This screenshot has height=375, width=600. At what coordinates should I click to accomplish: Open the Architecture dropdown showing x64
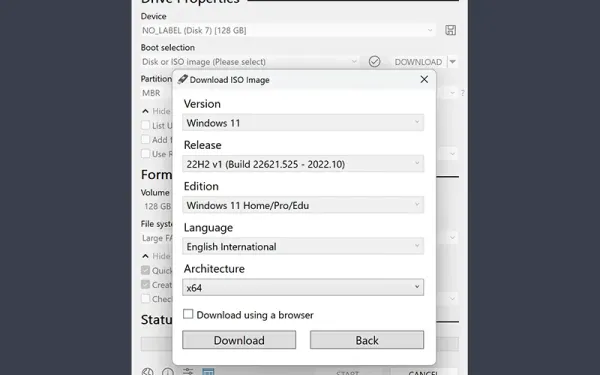tap(303, 287)
